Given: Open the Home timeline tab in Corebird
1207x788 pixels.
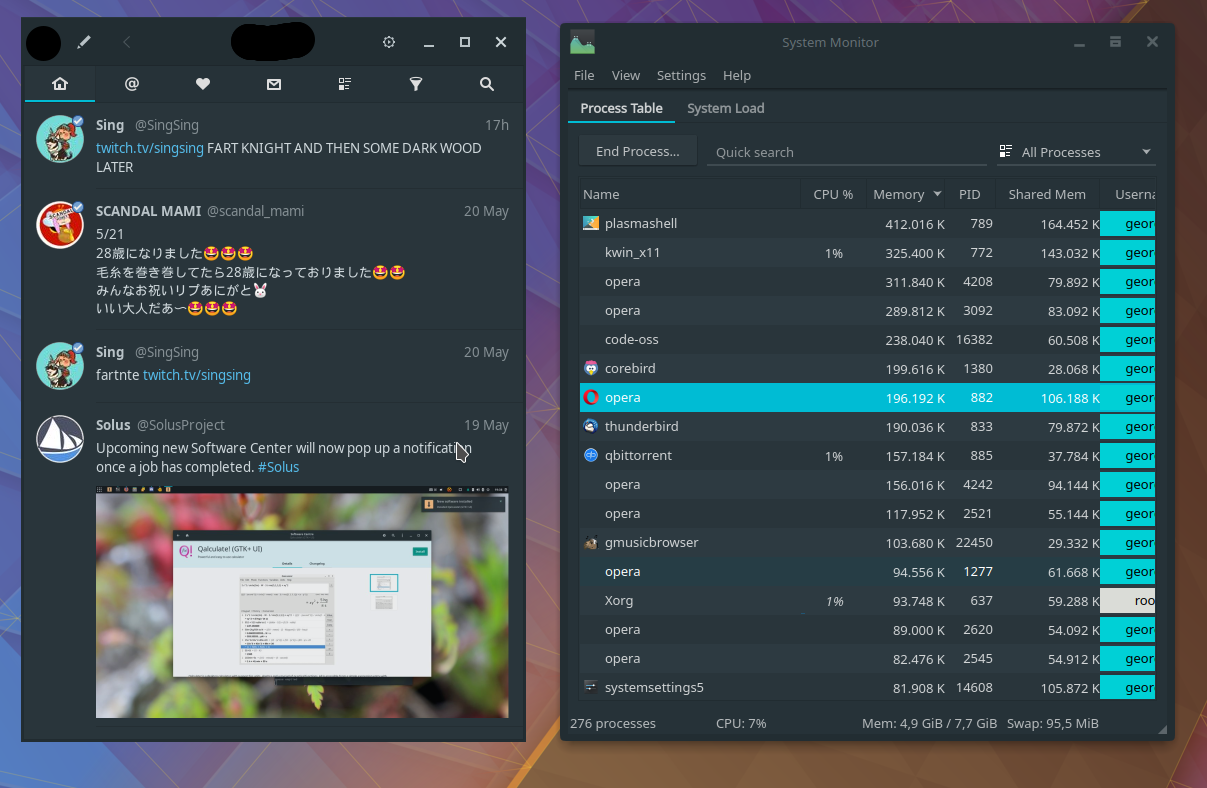Looking at the screenshot, I should (60, 85).
